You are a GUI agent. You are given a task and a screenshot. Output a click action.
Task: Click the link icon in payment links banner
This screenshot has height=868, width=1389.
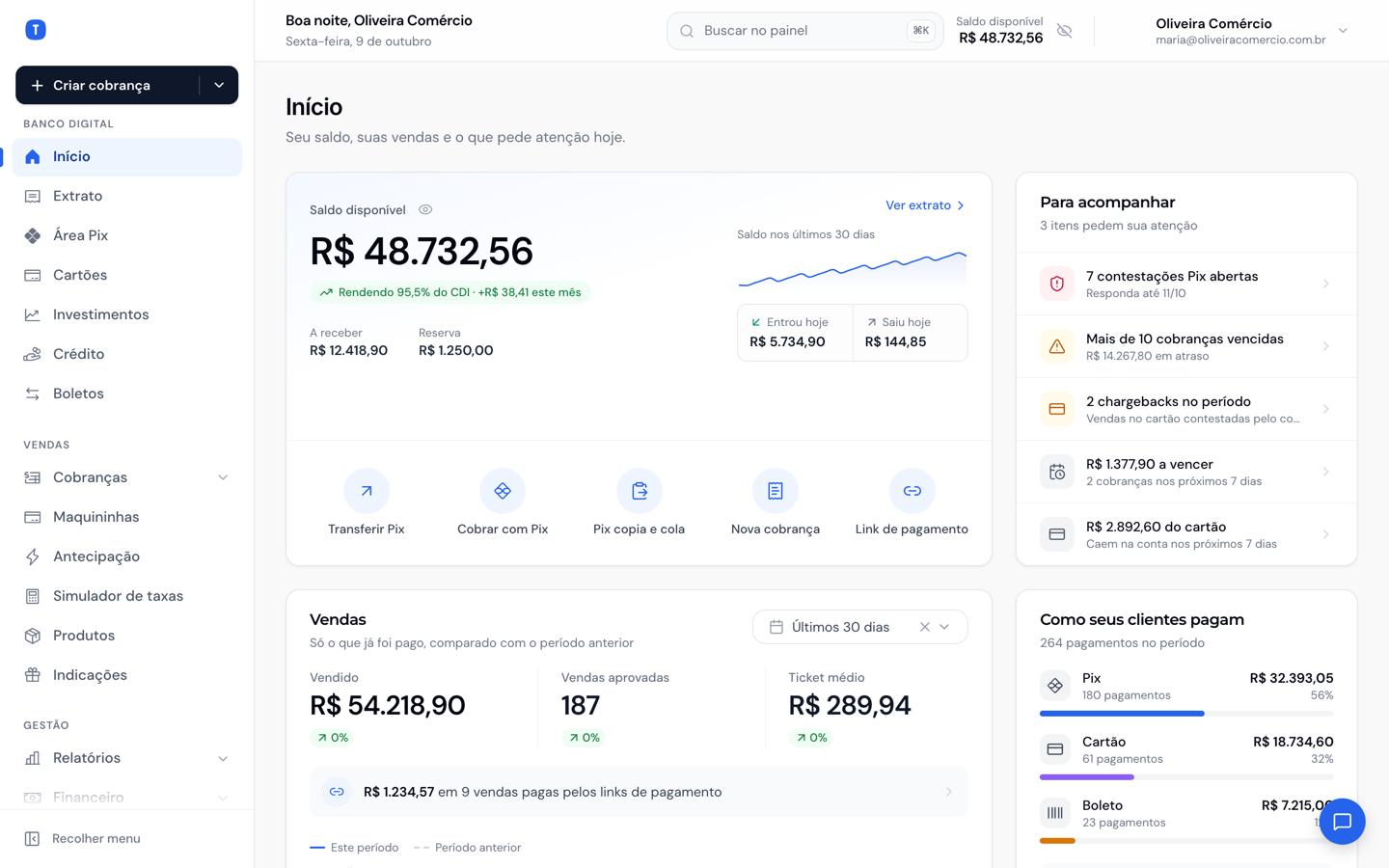click(x=337, y=792)
